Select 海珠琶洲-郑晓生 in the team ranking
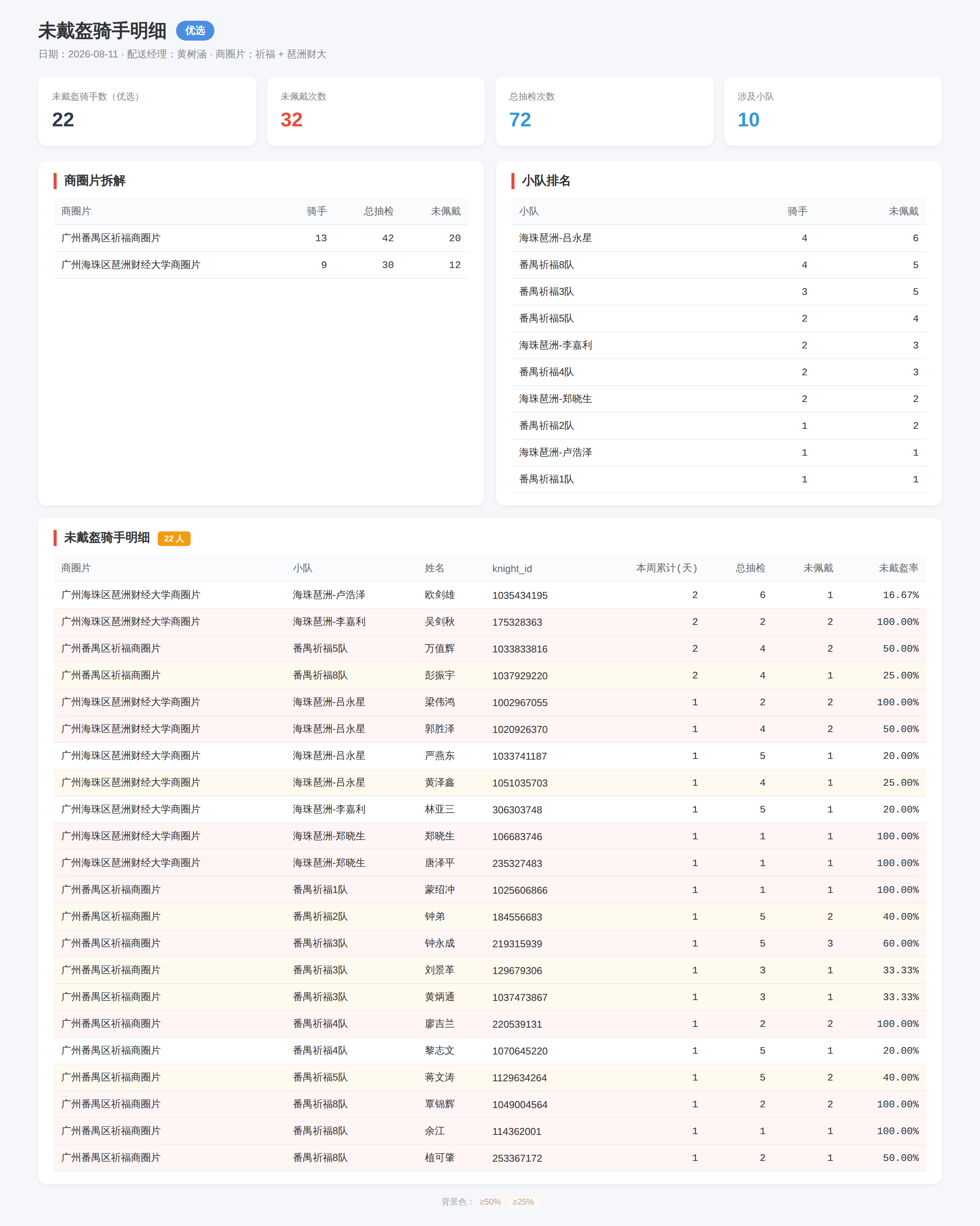This screenshot has height=1226, width=980. coord(555,399)
